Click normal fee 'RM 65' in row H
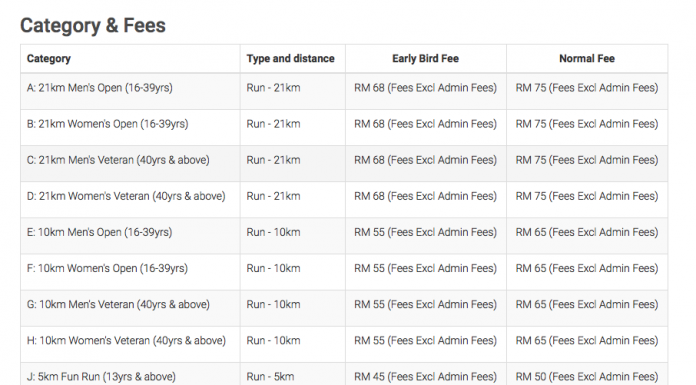 [x=531, y=341]
